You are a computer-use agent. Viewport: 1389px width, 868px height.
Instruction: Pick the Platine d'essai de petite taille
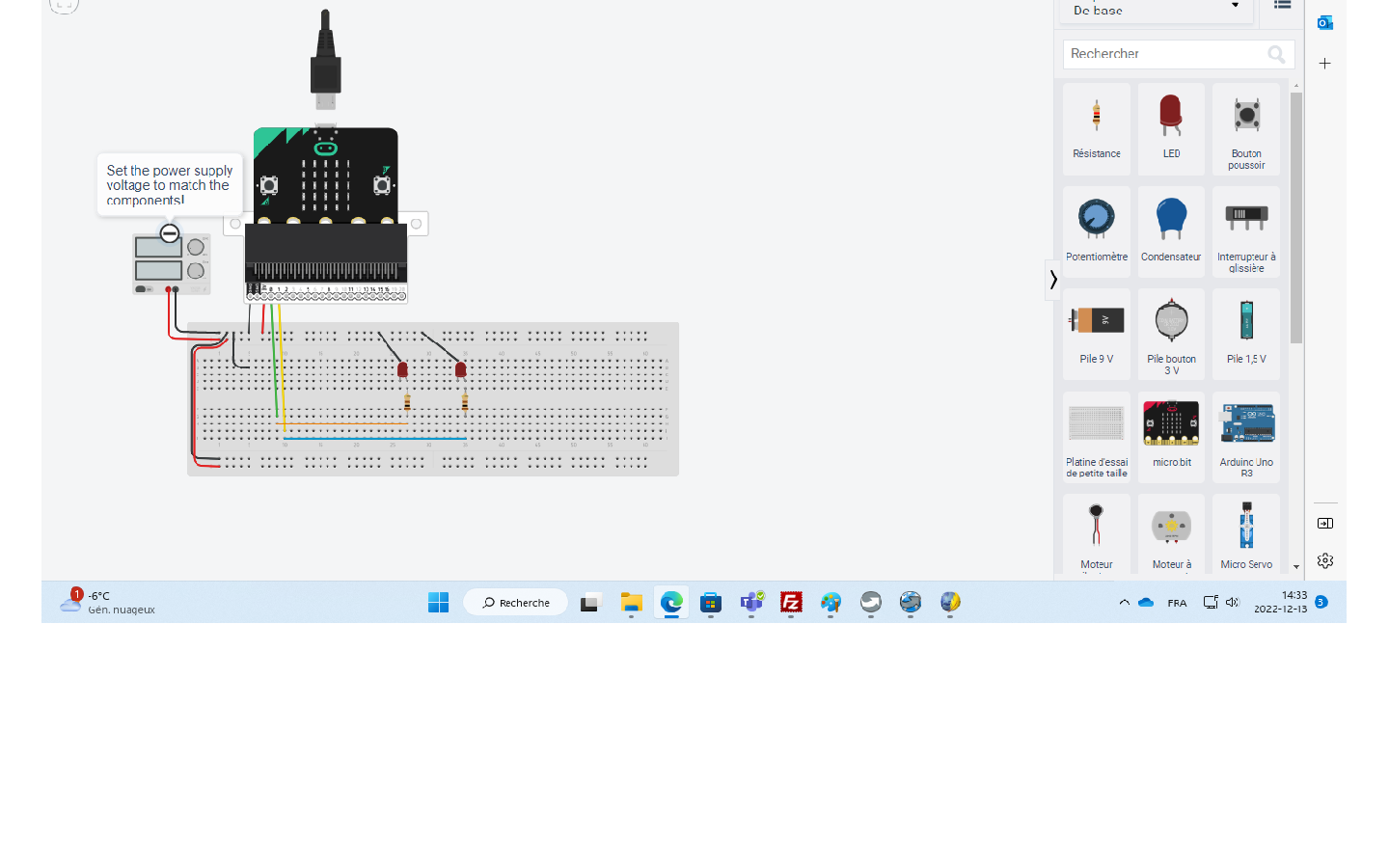(x=1097, y=437)
